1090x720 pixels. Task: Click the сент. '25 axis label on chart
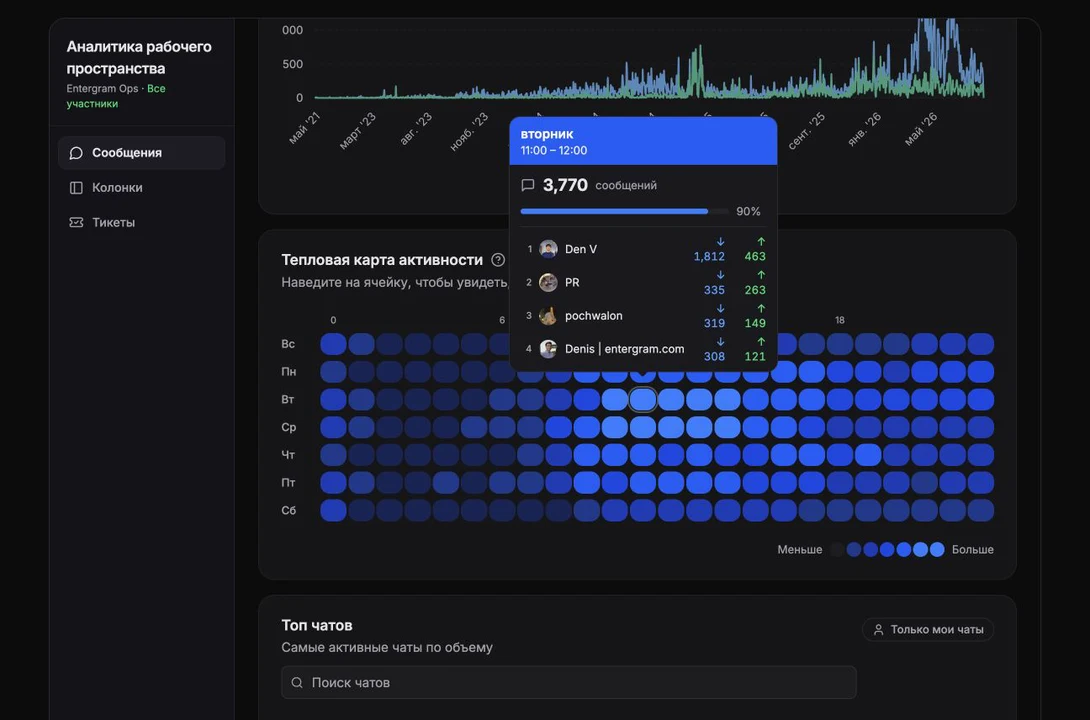807,130
